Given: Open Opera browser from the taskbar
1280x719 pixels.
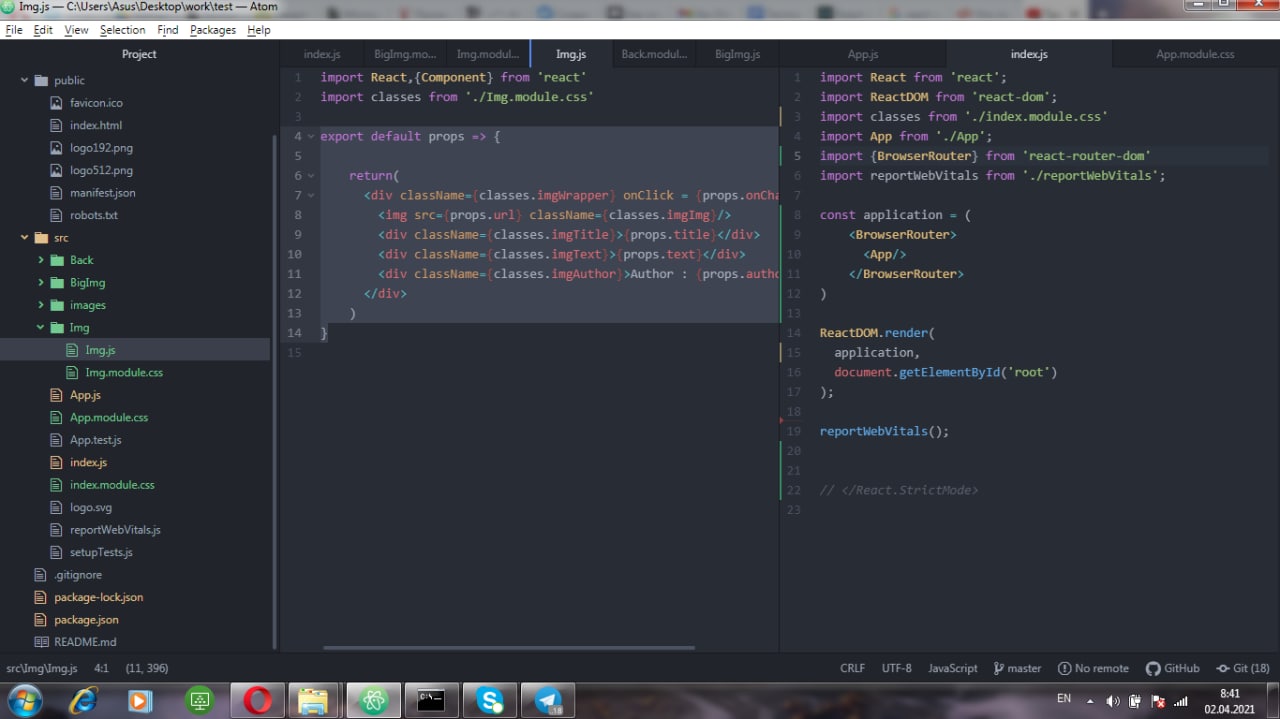Looking at the screenshot, I should pyautogui.click(x=257, y=700).
